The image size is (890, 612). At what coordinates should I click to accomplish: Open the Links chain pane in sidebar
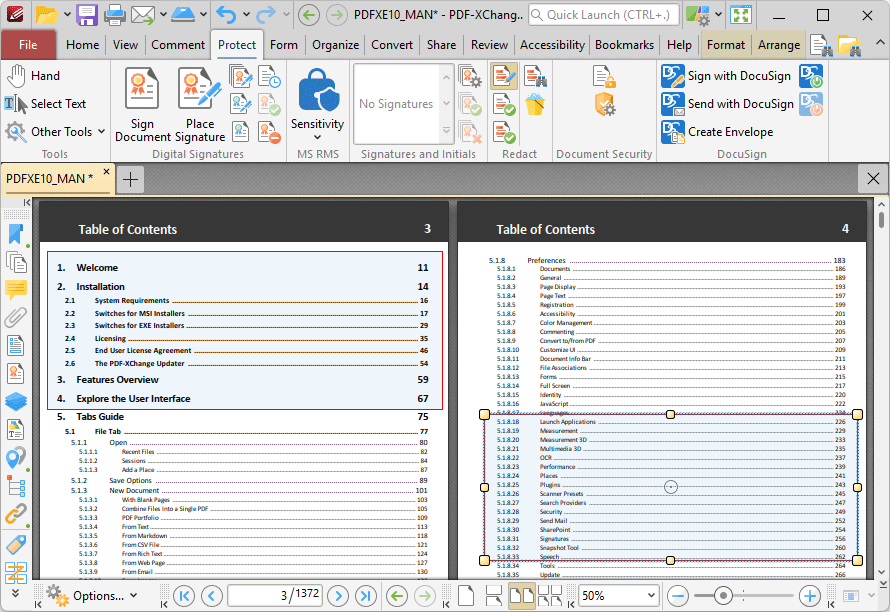click(16, 514)
